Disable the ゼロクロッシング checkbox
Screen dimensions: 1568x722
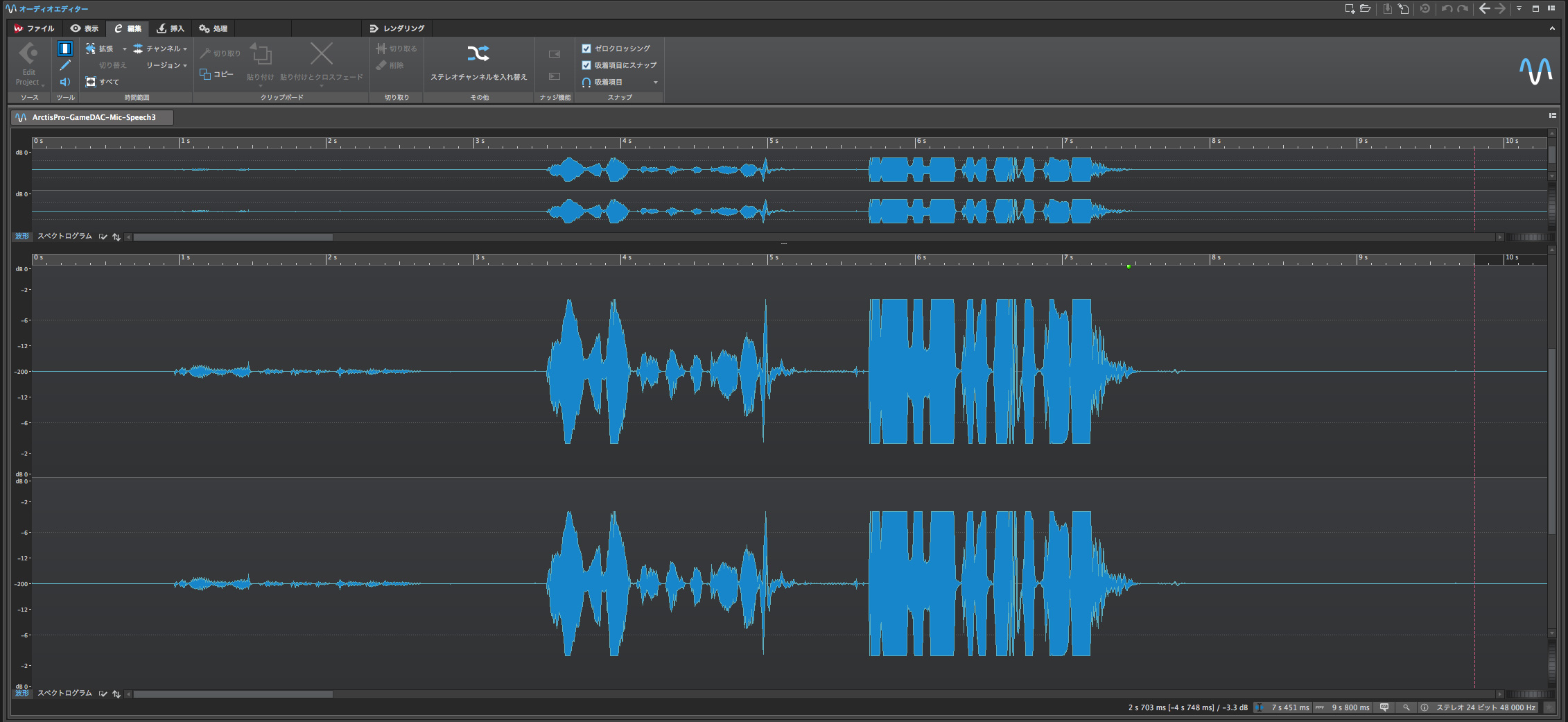click(x=586, y=49)
